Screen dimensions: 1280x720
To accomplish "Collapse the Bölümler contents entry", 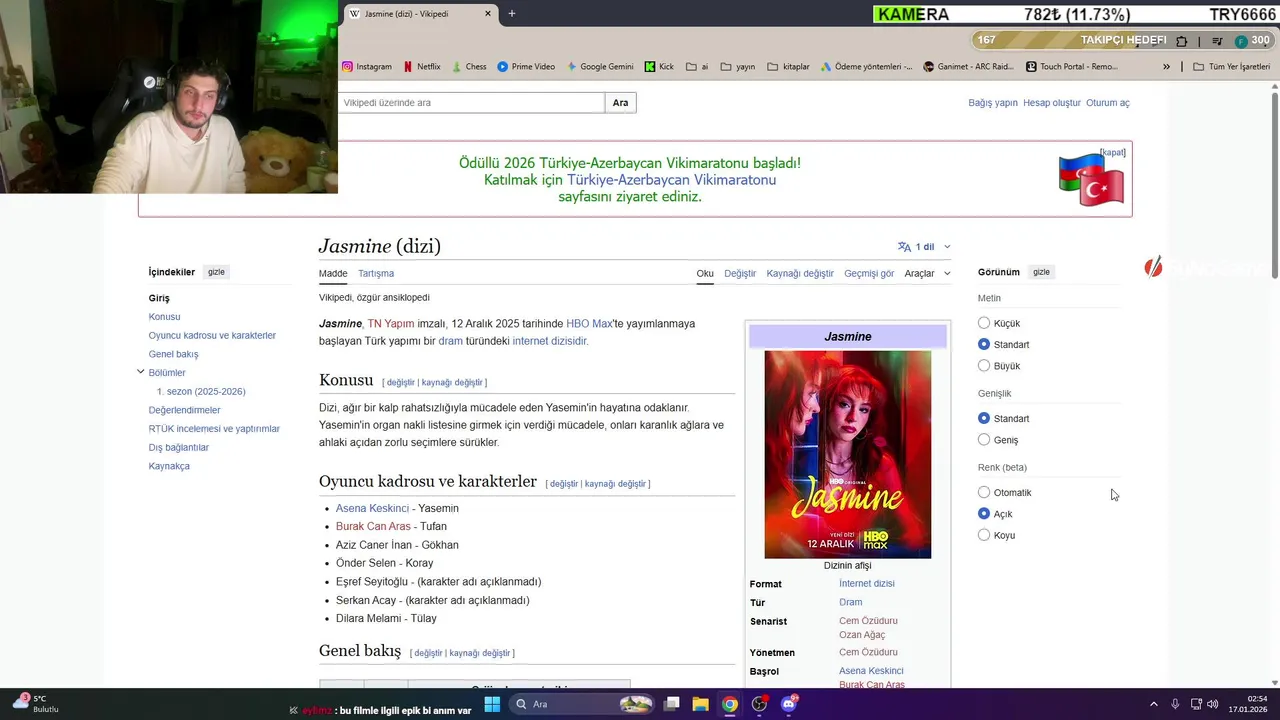I will [141, 372].
